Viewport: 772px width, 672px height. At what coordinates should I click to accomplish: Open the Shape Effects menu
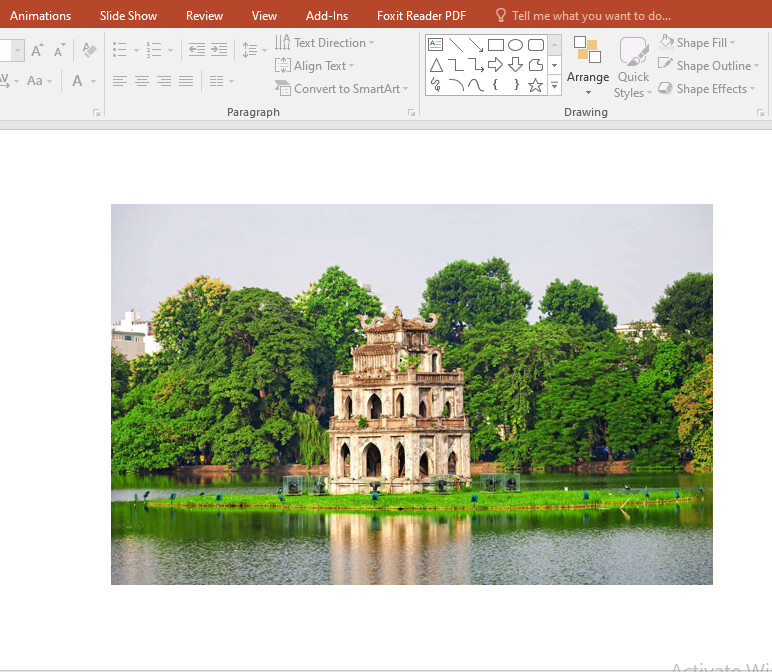[x=707, y=89]
